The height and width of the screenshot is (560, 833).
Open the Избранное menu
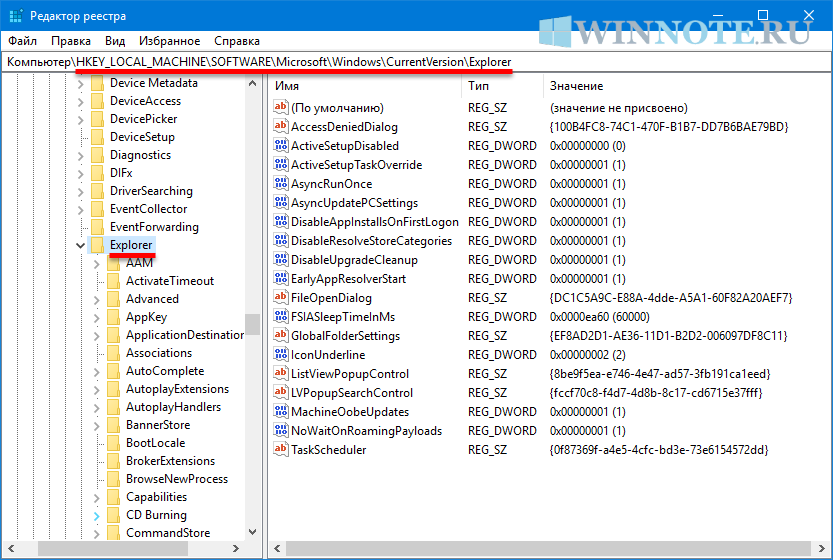(169, 41)
